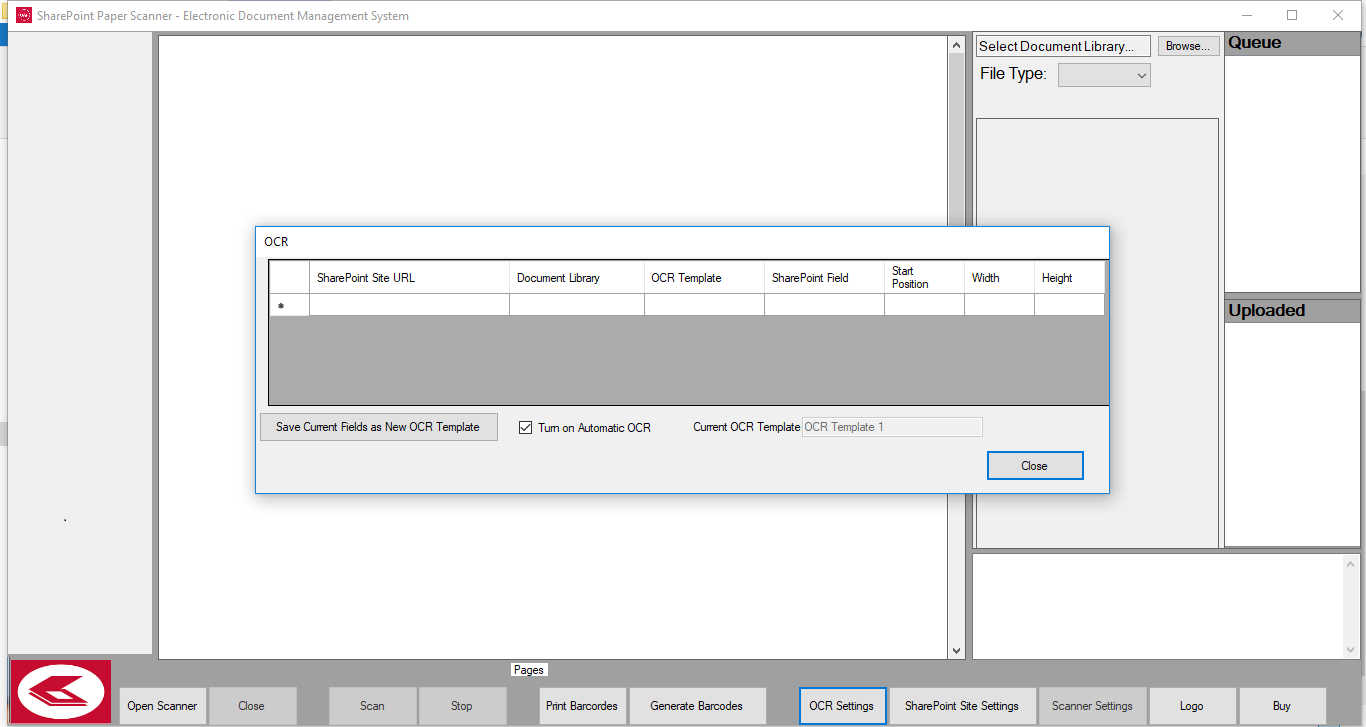Click Save Current Fields as New OCR Template
Image resolution: width=1366 pixels, height=727 pixels.
[378, 427]
